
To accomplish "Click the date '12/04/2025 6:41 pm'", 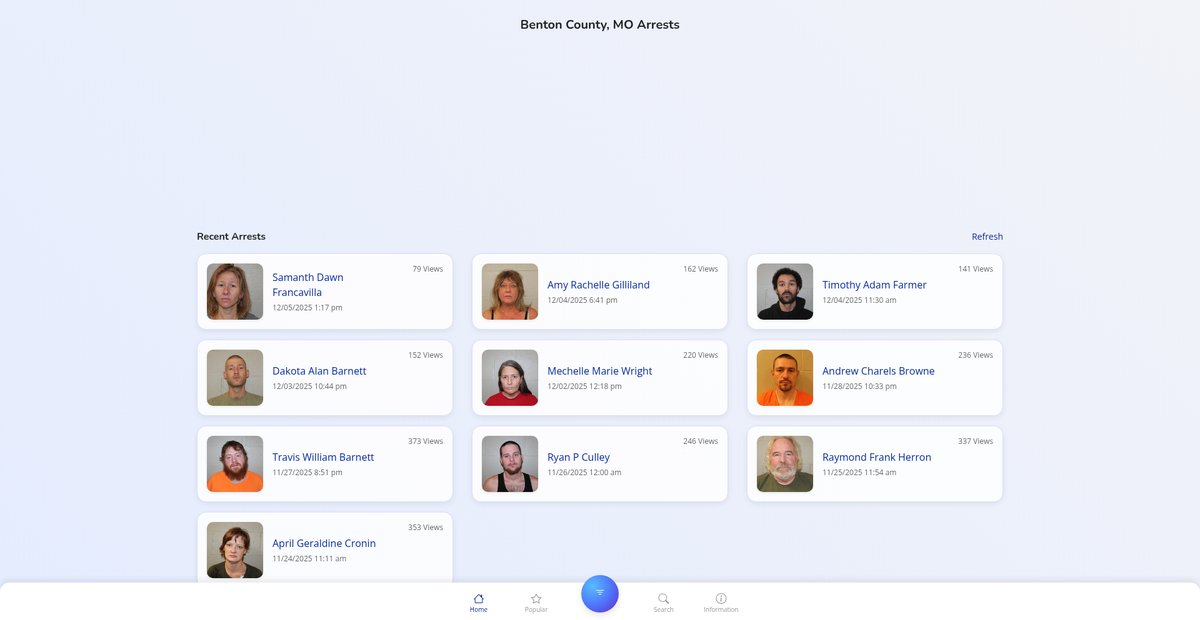I will coord(582,300).
